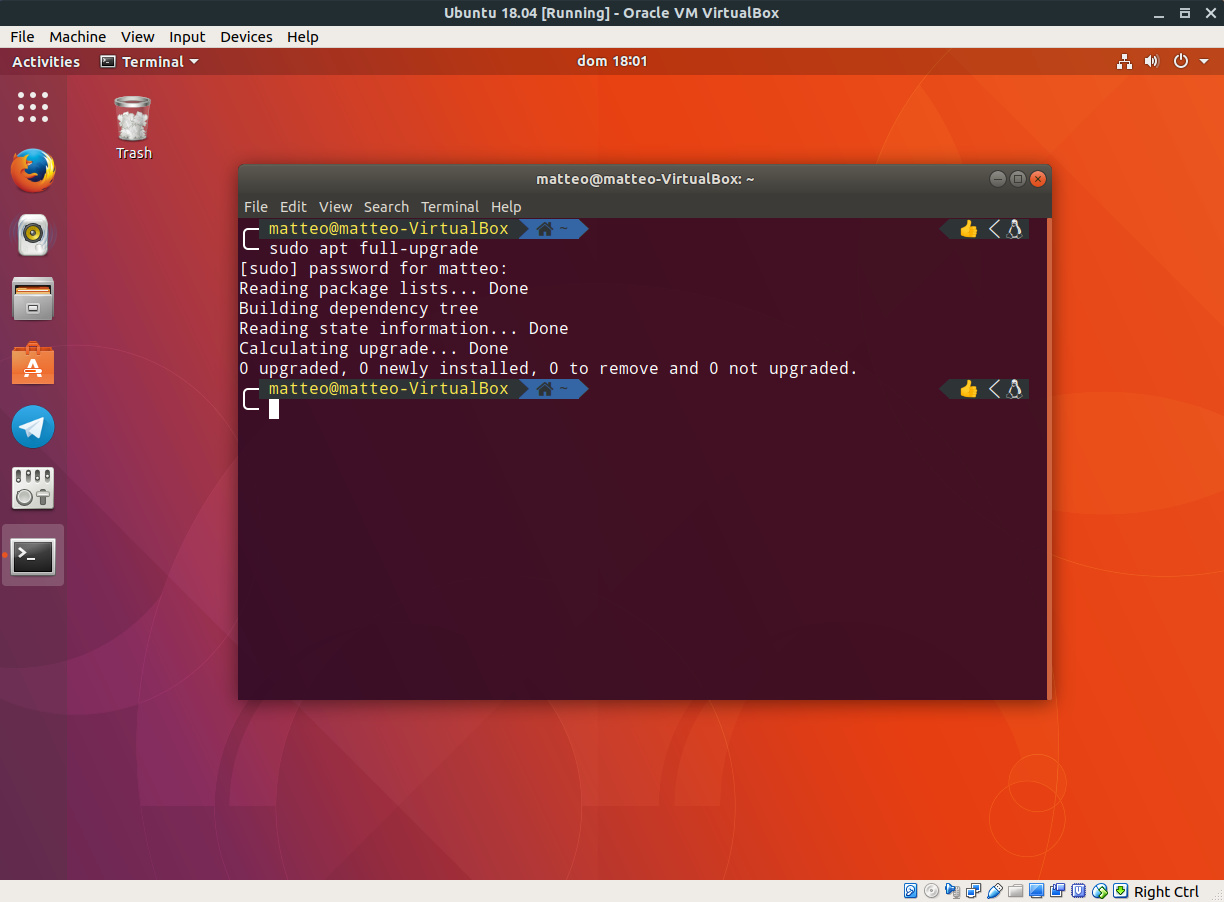Click the penguin icon on the second prompt

click(x=1014, y=389)
